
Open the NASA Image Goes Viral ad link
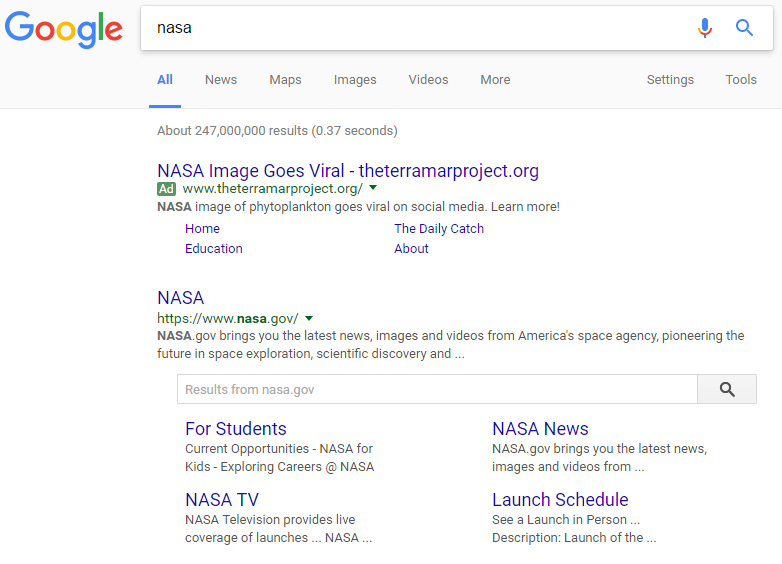(347, 170)
